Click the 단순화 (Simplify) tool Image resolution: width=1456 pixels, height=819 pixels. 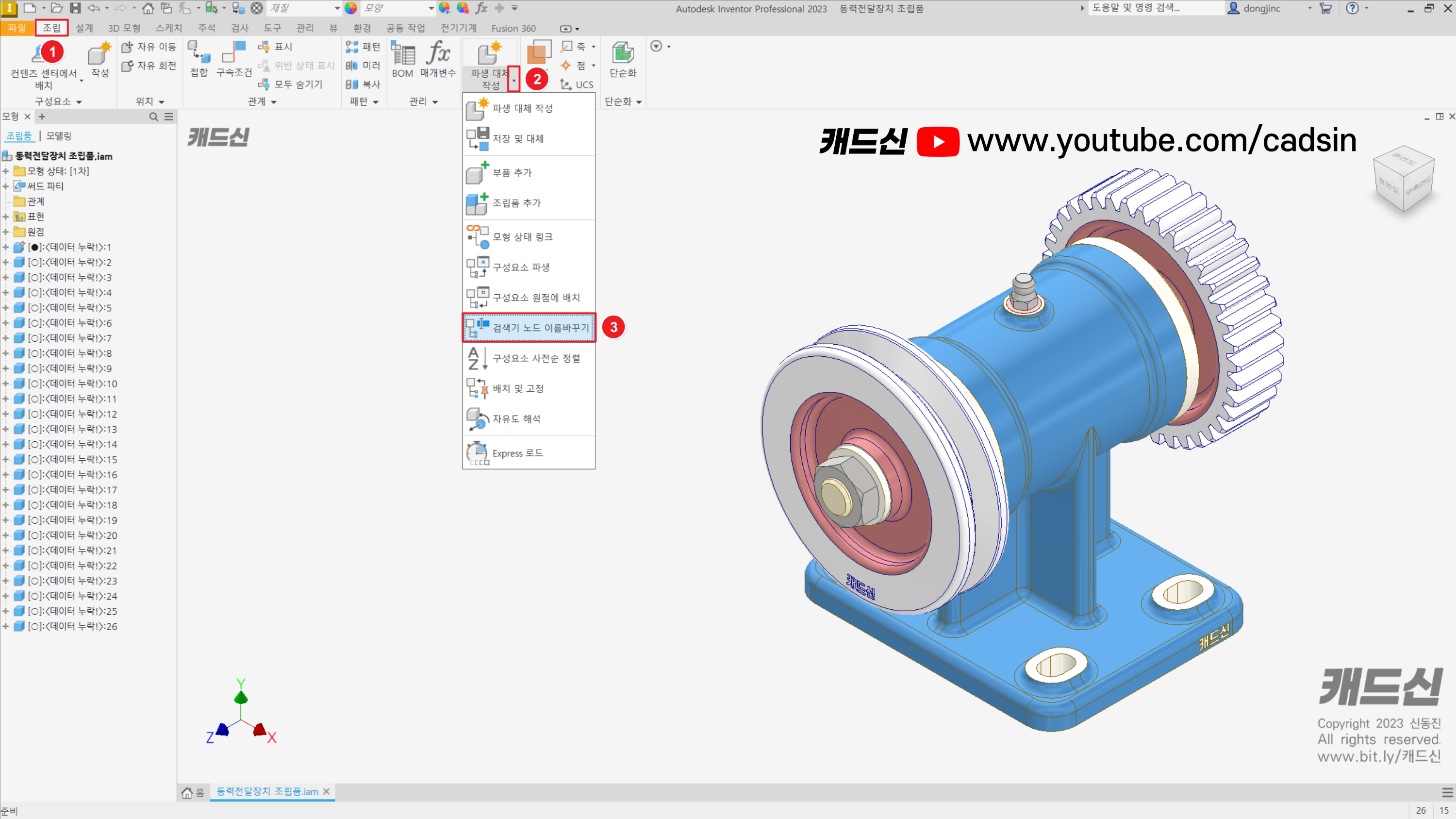pyautogui.click(x=623, y=59)
